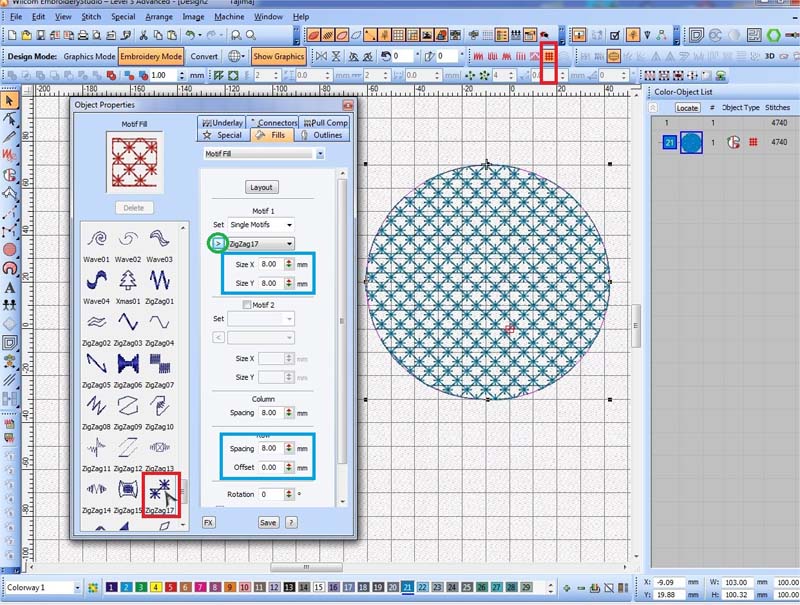Click the arrow select tool in toolbox

click(9, 100)
